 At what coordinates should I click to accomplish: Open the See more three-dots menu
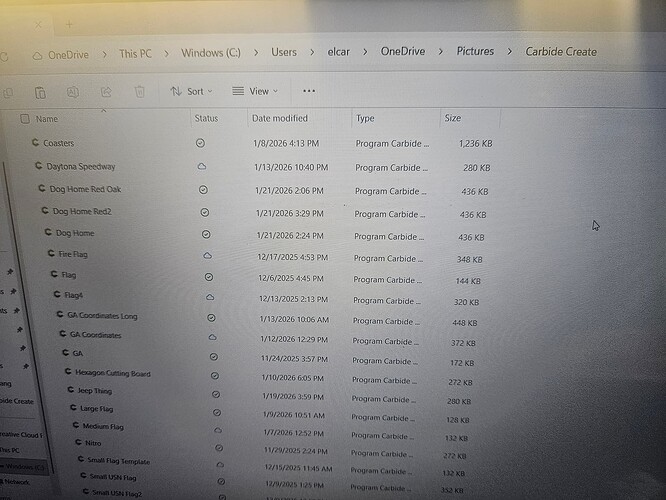pos(308,91)
